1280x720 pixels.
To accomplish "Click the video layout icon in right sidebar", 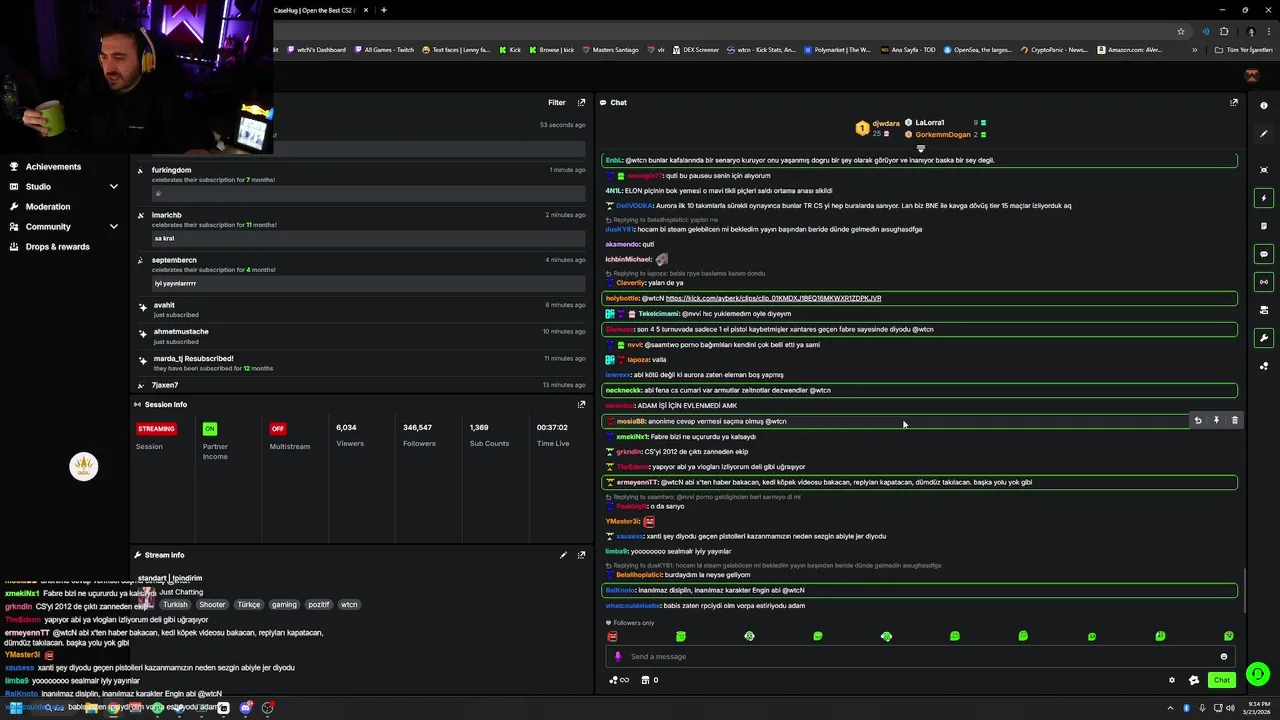I will pyautogui.click(x=1264, y=310).
